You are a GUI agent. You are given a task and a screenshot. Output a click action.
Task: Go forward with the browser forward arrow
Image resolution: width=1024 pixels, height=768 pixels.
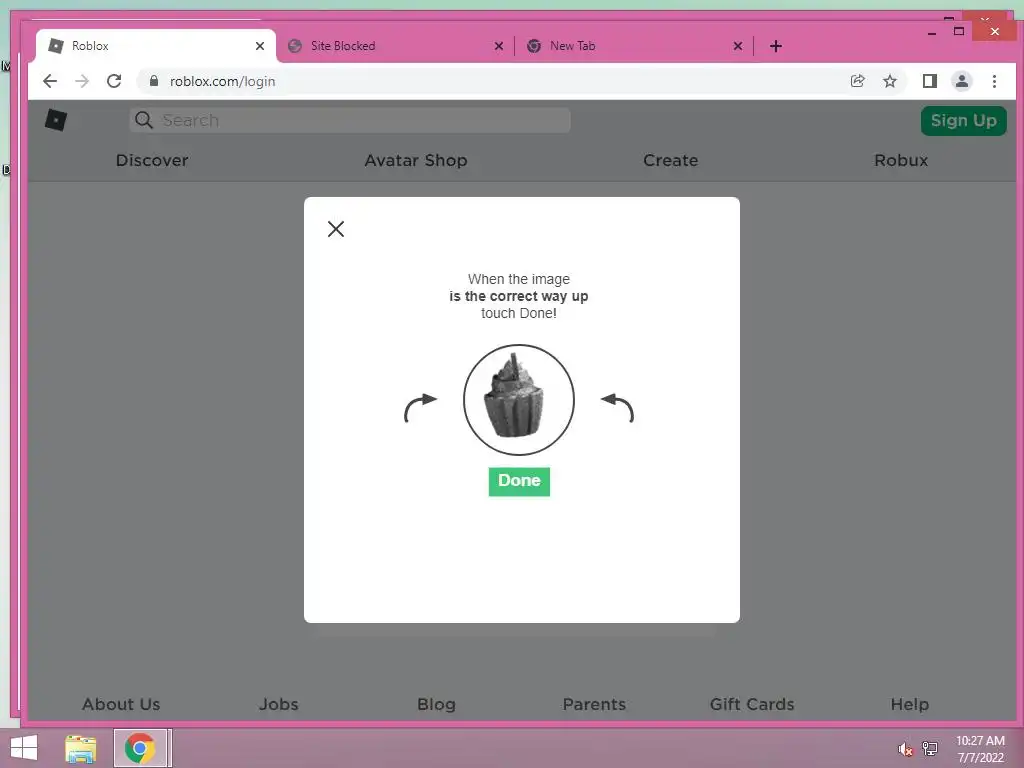pos(82,81)
